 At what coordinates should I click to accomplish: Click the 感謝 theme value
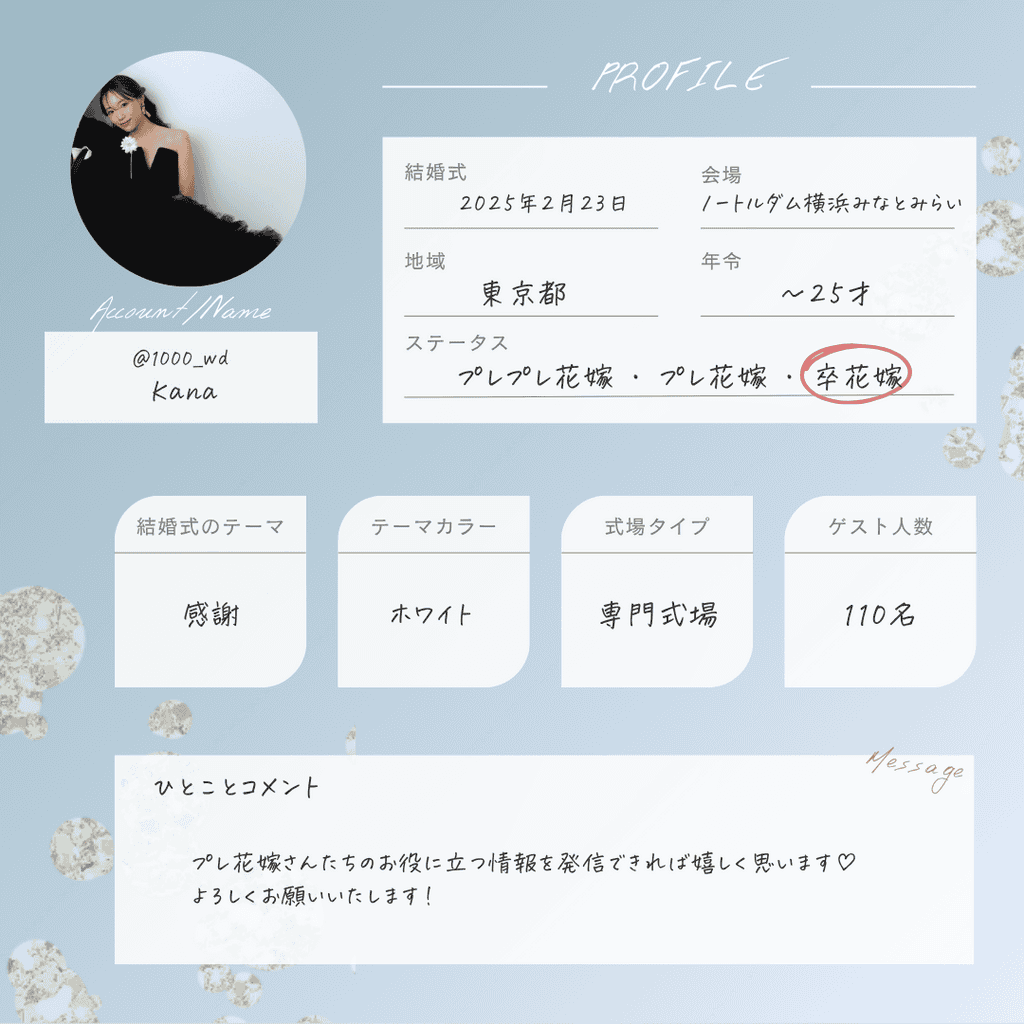[x=211, y=615]
